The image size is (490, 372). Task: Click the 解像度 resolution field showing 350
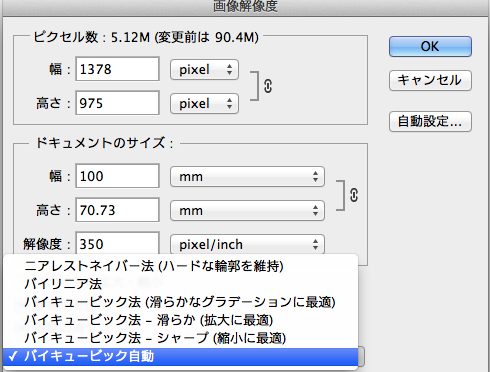pyautogui.click(x=117, y=244)
